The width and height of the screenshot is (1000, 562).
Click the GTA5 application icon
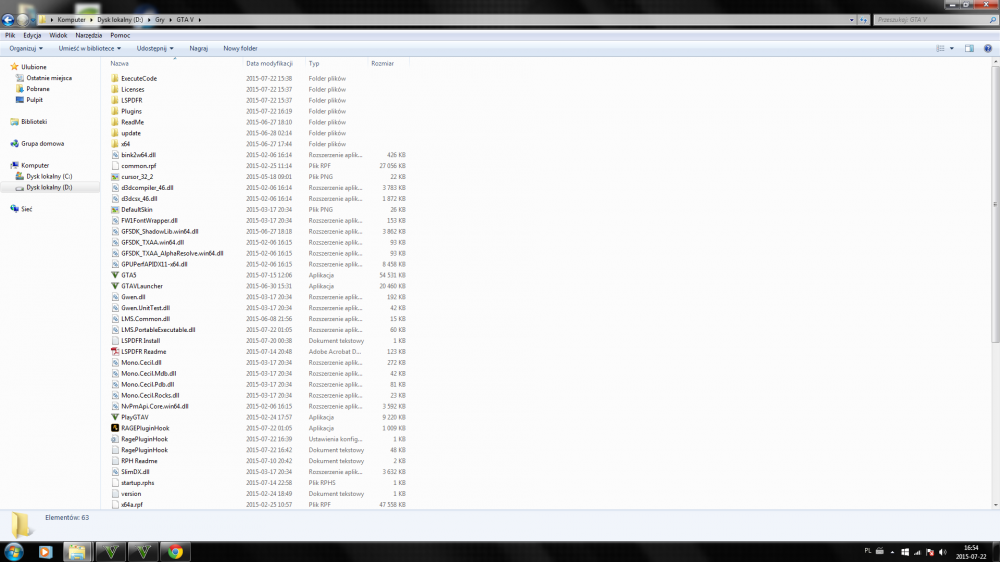[x=115, y=275]
